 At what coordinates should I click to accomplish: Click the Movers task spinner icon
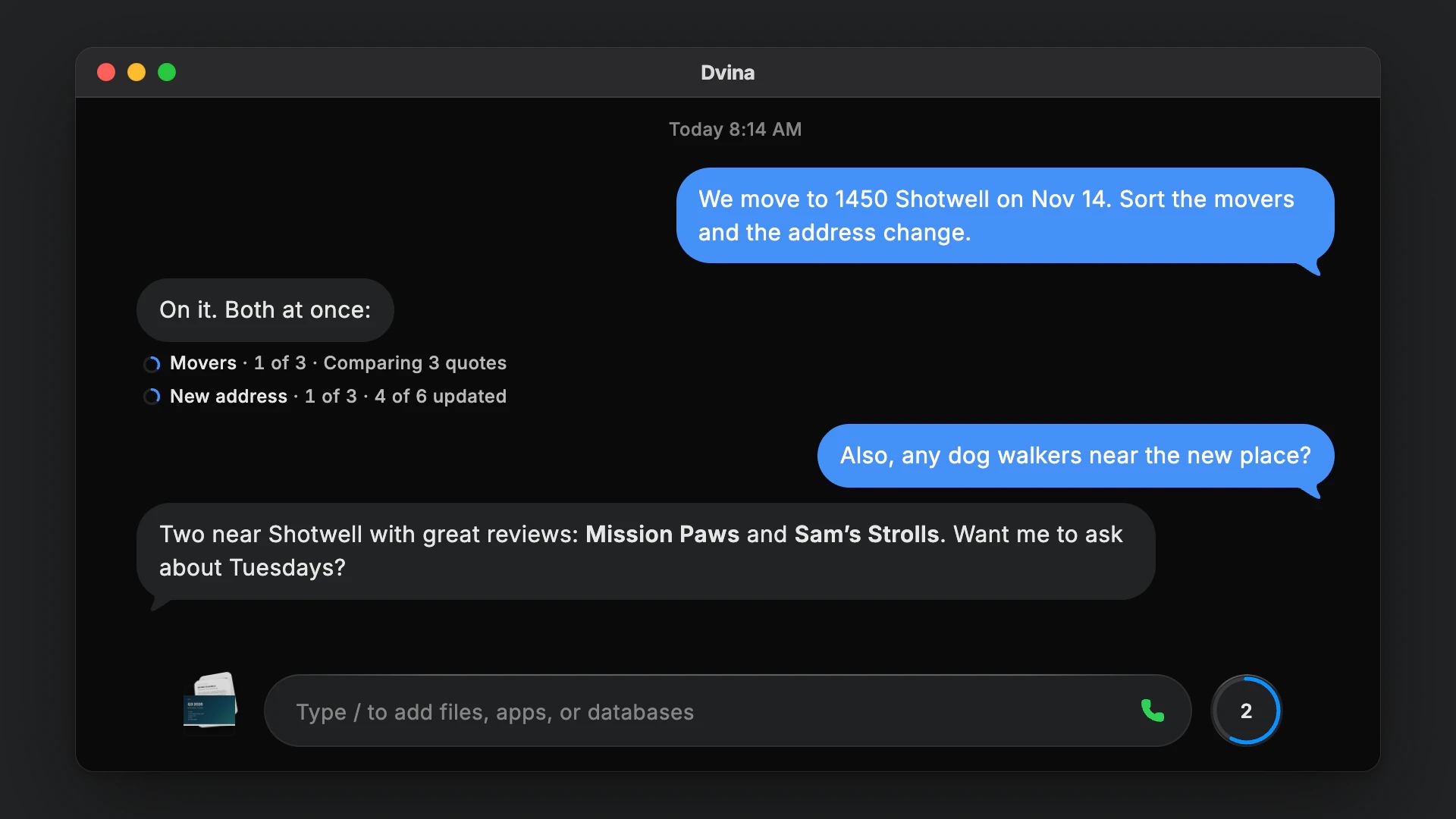(152, 364)
